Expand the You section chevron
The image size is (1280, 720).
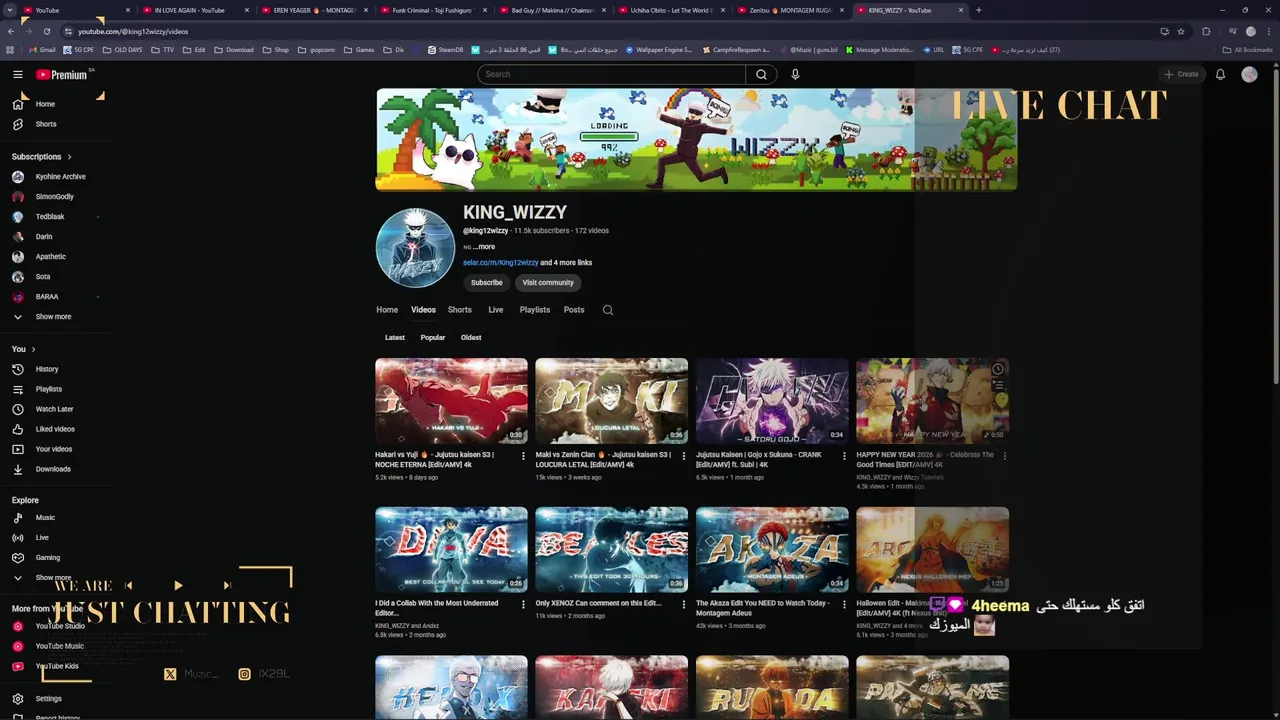tap(33, 349)
